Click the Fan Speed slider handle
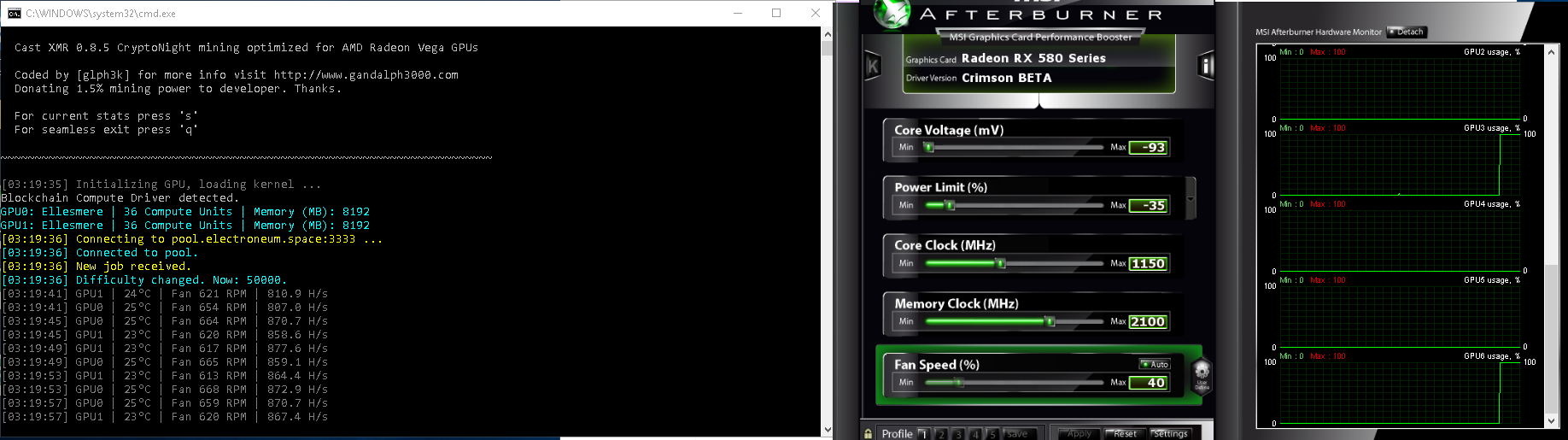 point(959,382)
